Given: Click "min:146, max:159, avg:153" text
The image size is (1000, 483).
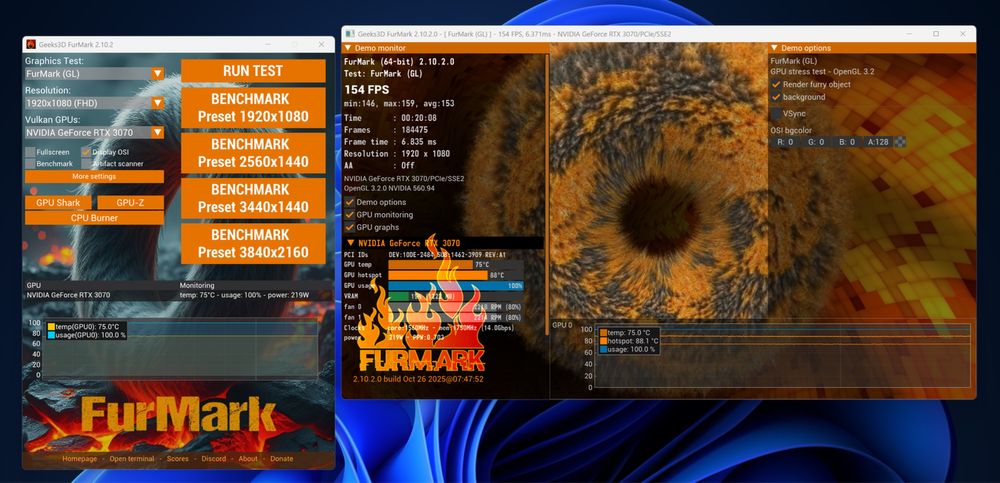Looking at the screenshot, I should point(399,104).
